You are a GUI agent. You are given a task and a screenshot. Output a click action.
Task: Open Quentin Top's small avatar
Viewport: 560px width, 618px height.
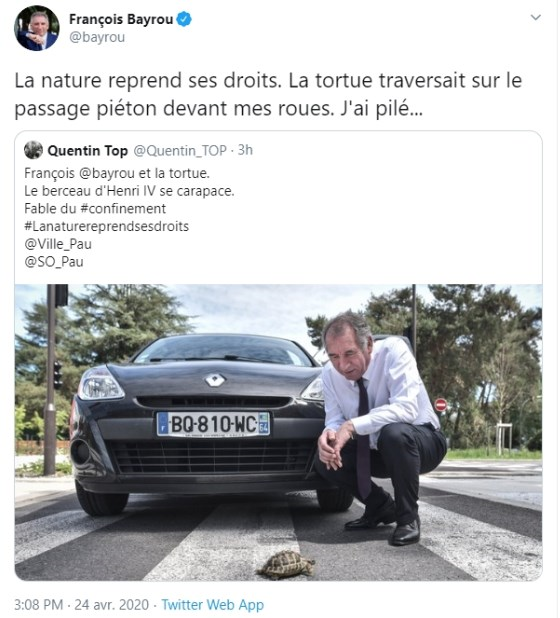(x=33, y=150)
